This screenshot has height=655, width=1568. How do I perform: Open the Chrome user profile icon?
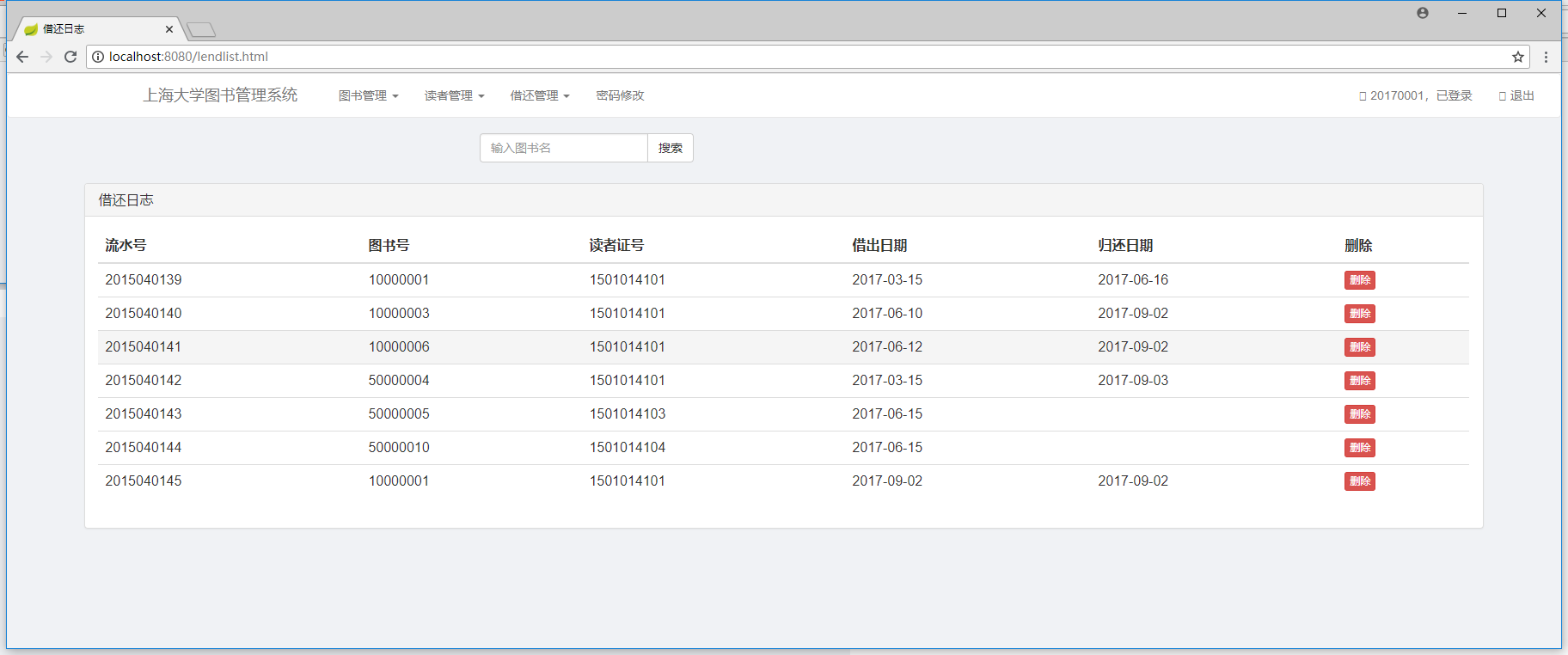[x=1423, y=13]
